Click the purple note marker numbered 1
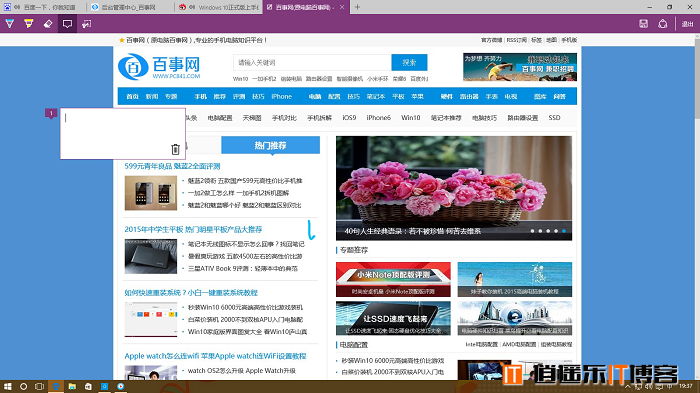 [51, 113]
